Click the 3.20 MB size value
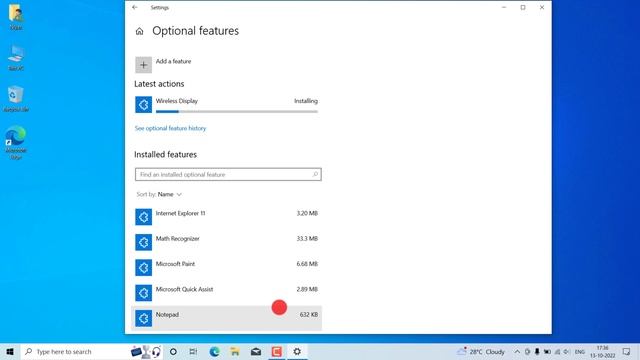Viewport: 640px width, 360px height. point(307,213)
